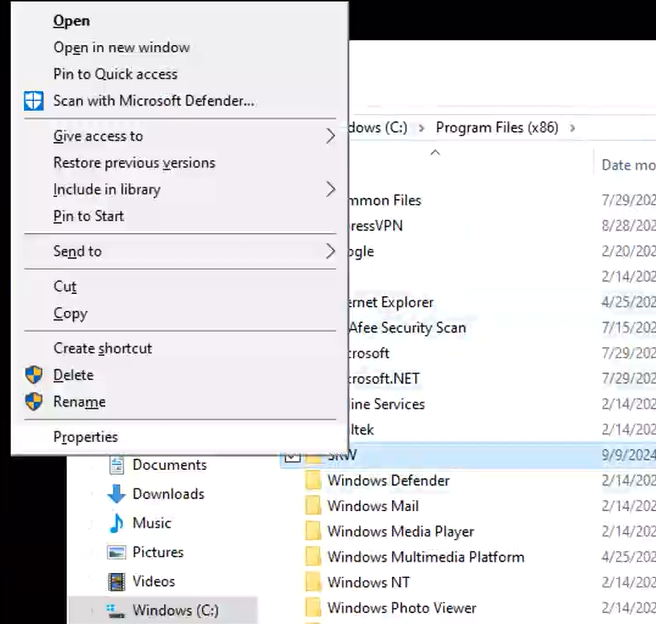Image resolution: width=656 pixels, height=624 pixels.
Task: Expand the Send to arrow
Action: click(331, 251)
